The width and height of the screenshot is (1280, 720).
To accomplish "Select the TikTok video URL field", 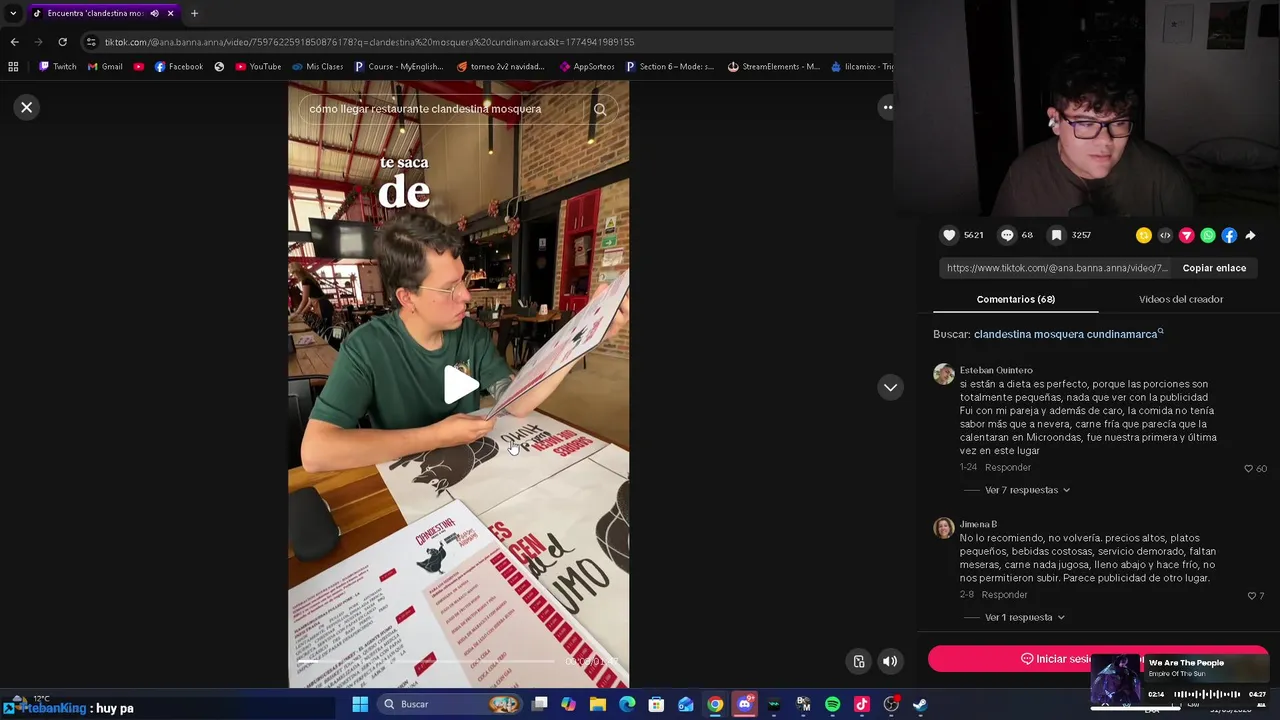I will pyautogui.click(x=1057, y=268).
